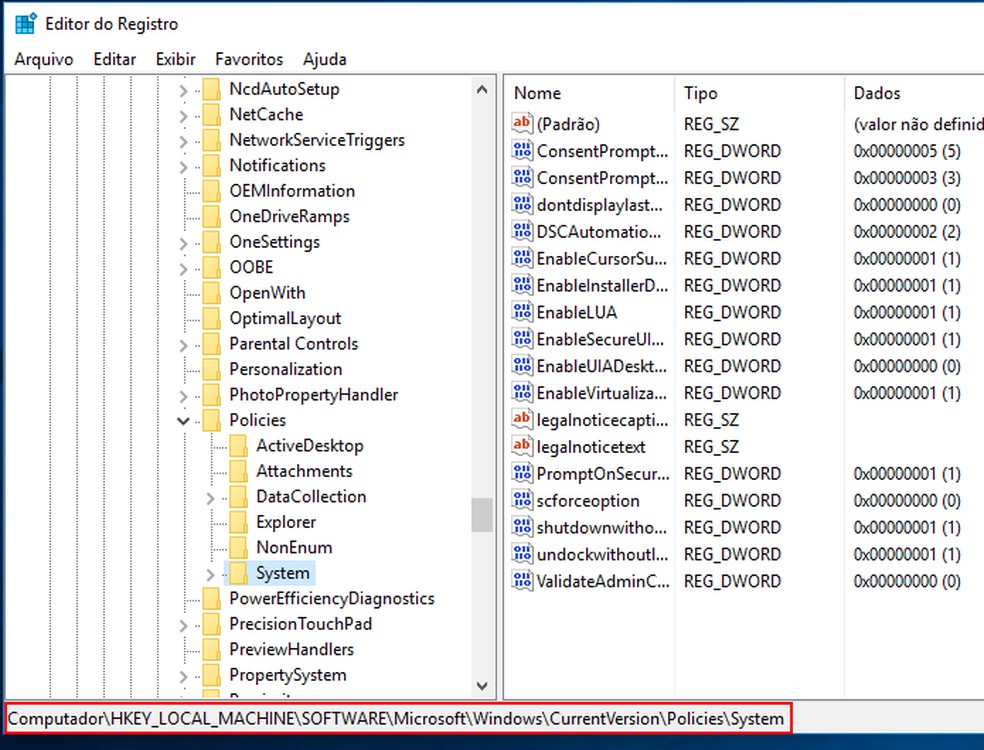This screenshot has height=750, width=984.
Task: Open the Favoritos menu
Action: click(x=249, y=59)
